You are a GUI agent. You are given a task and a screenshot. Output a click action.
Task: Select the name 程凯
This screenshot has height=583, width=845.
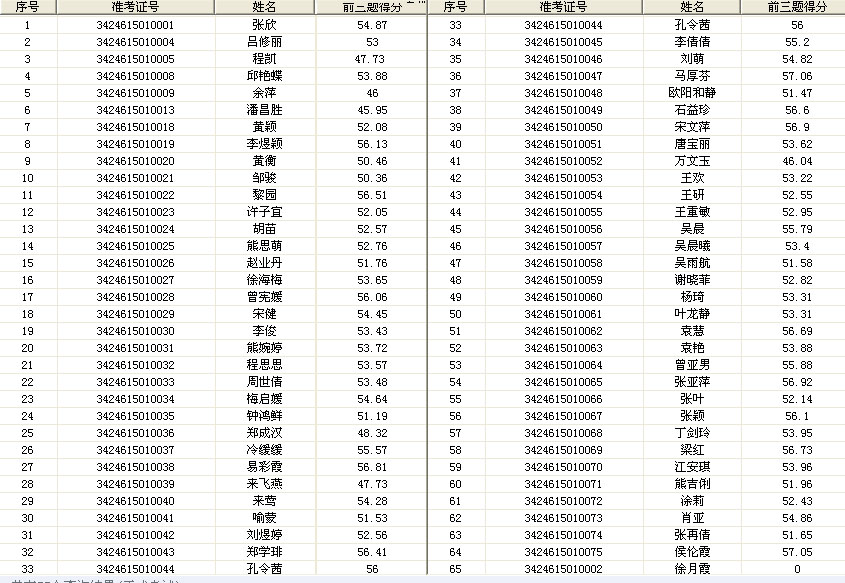265,59
